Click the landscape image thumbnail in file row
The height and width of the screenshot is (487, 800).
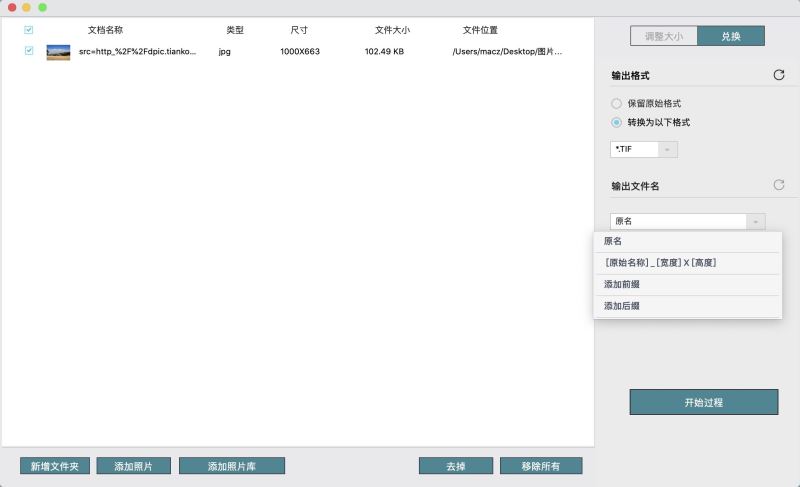tap(58, 52)
